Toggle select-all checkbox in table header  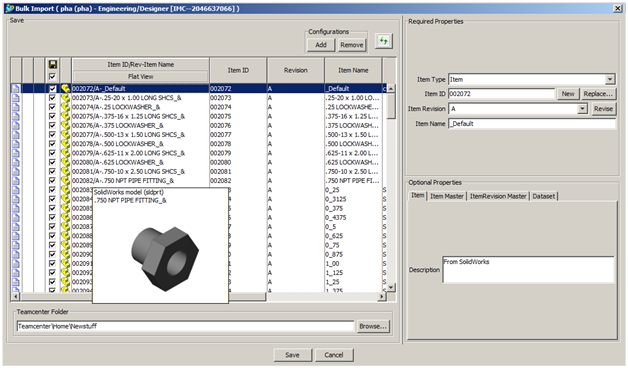[52, 76]
